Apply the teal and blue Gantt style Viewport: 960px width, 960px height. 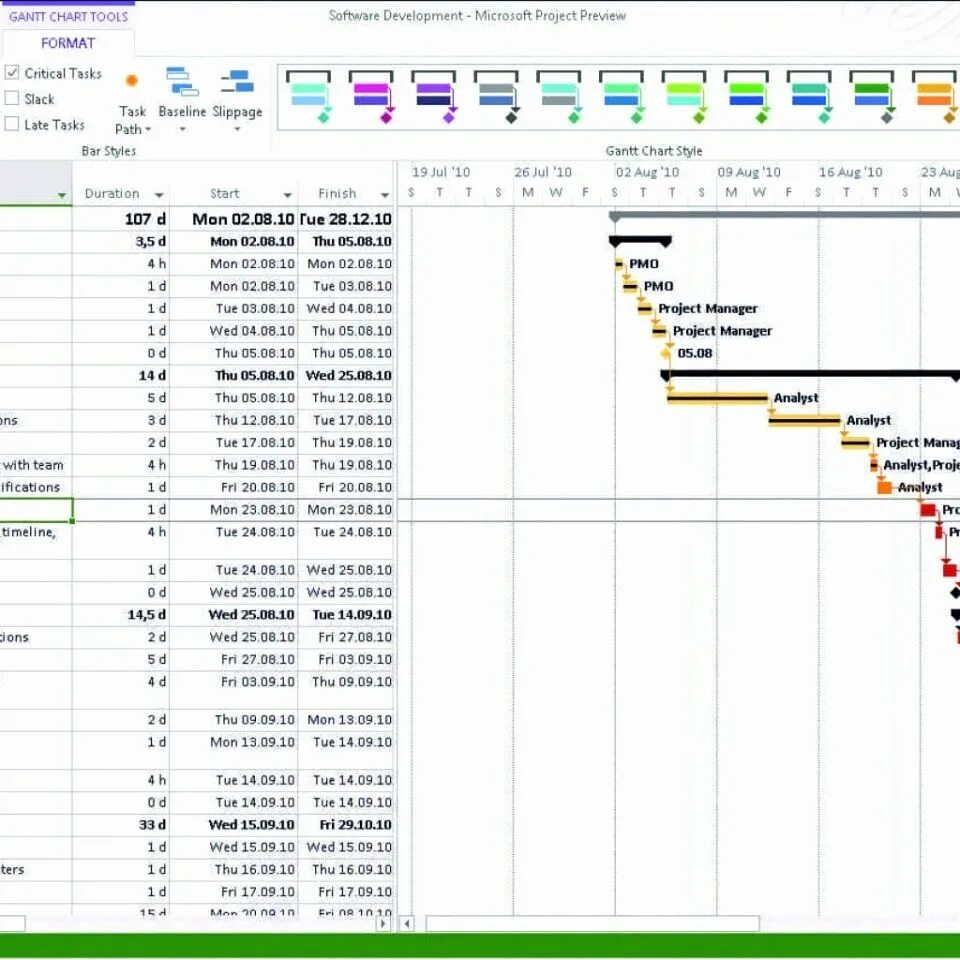[x=809, y=97]
